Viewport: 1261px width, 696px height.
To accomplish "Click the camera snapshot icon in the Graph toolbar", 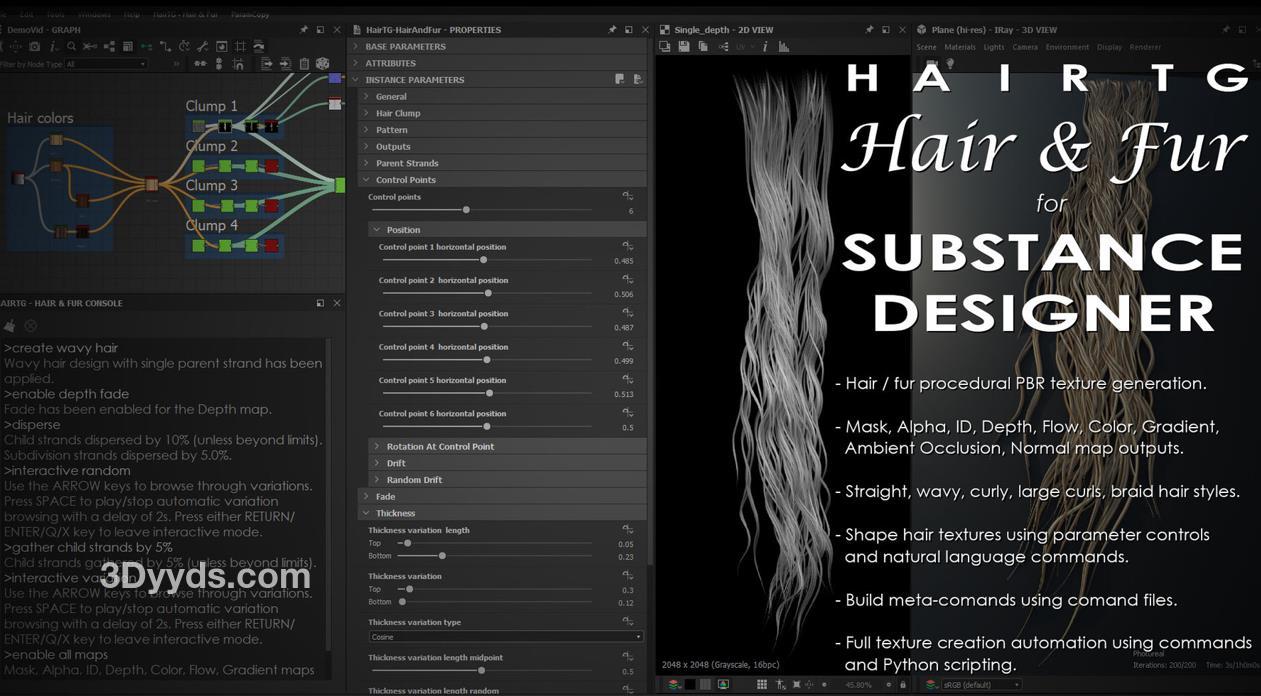I will coord(35,46).
